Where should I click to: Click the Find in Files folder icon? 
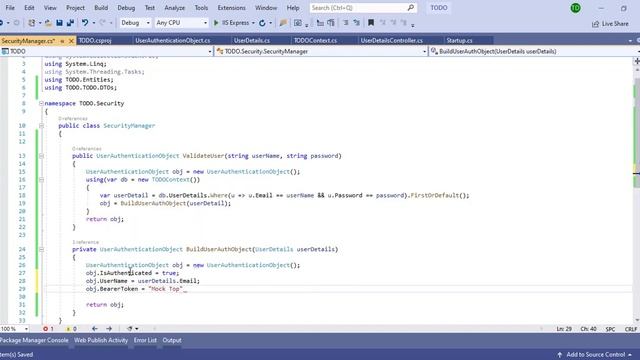283,23
